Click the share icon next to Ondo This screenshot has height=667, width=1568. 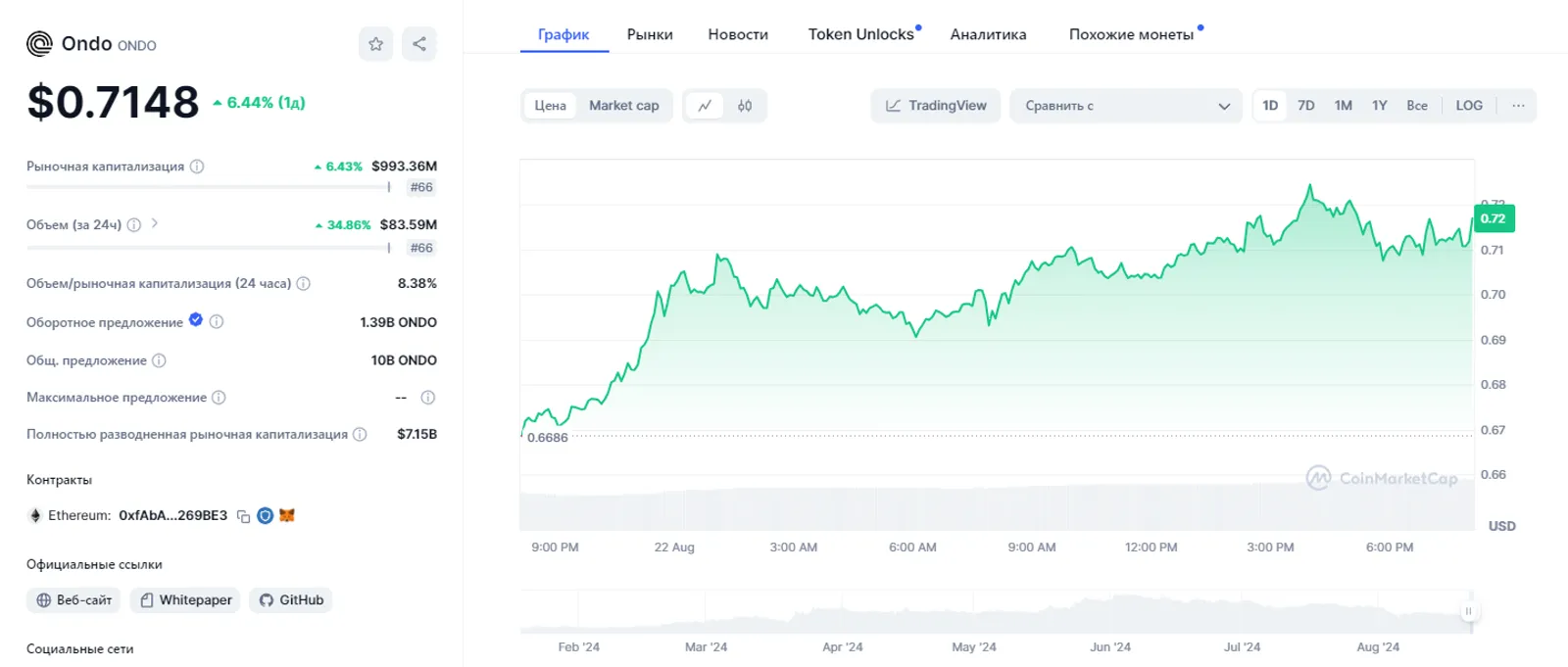(x=419, y=44)
